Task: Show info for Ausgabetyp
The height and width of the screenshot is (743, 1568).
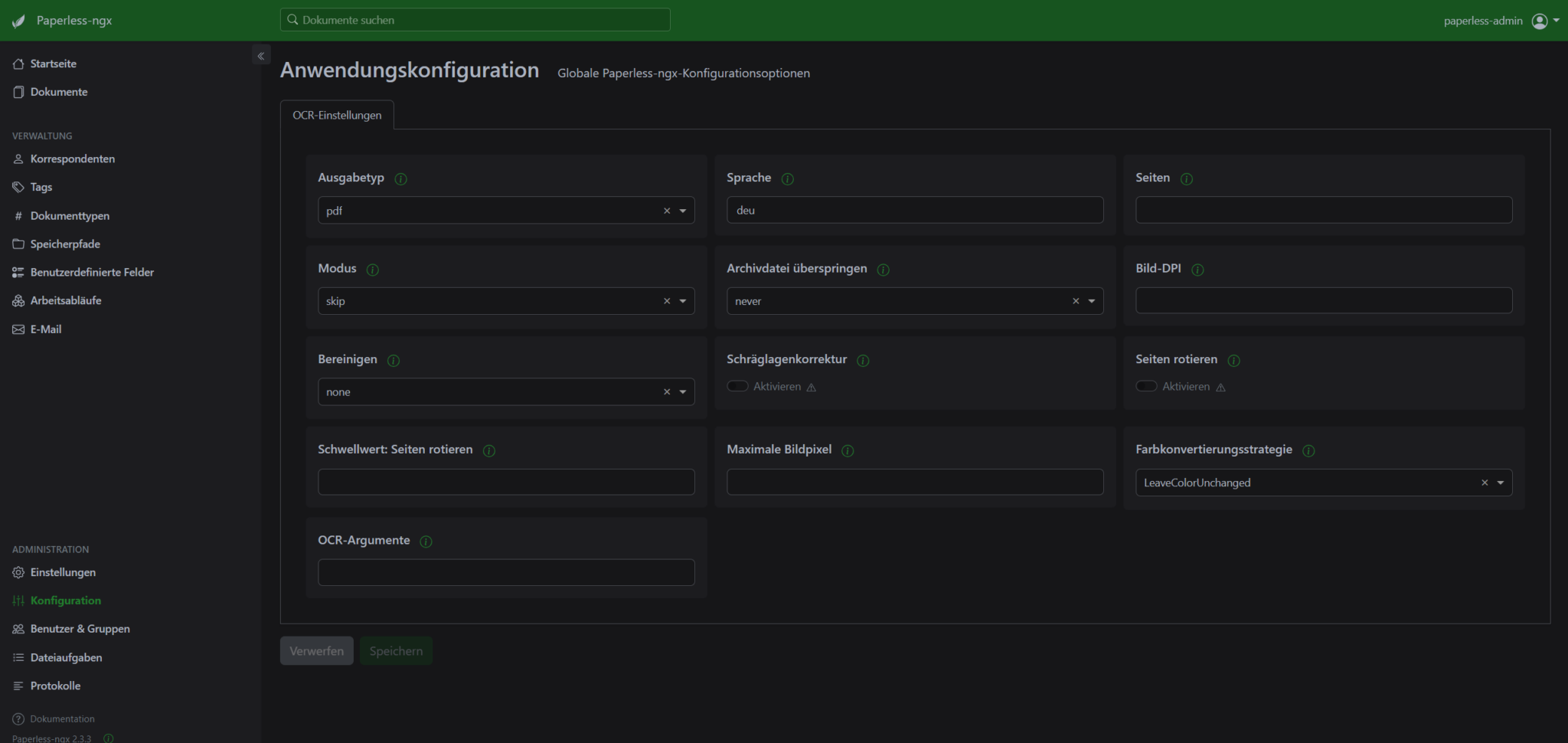Action: [x=400, y=178]
